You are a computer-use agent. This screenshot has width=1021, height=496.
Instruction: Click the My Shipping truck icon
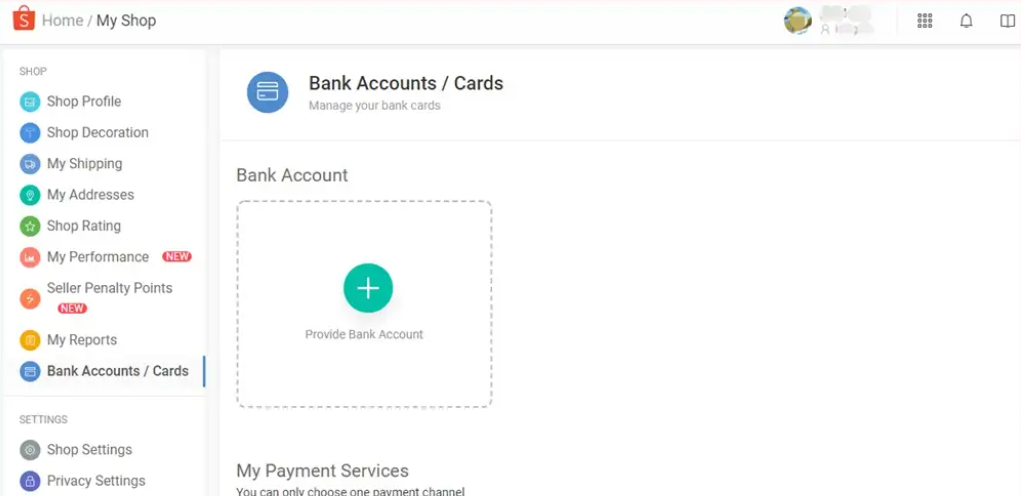[30, 164]
